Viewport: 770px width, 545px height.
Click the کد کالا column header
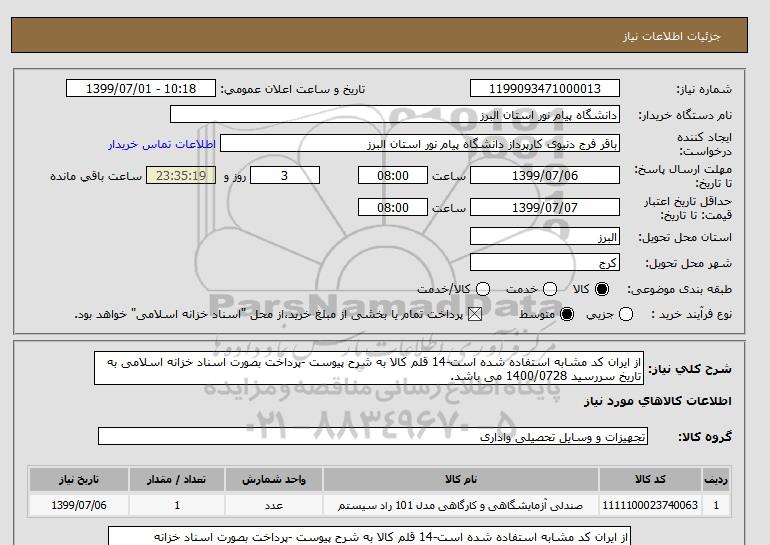pos(650,479)
